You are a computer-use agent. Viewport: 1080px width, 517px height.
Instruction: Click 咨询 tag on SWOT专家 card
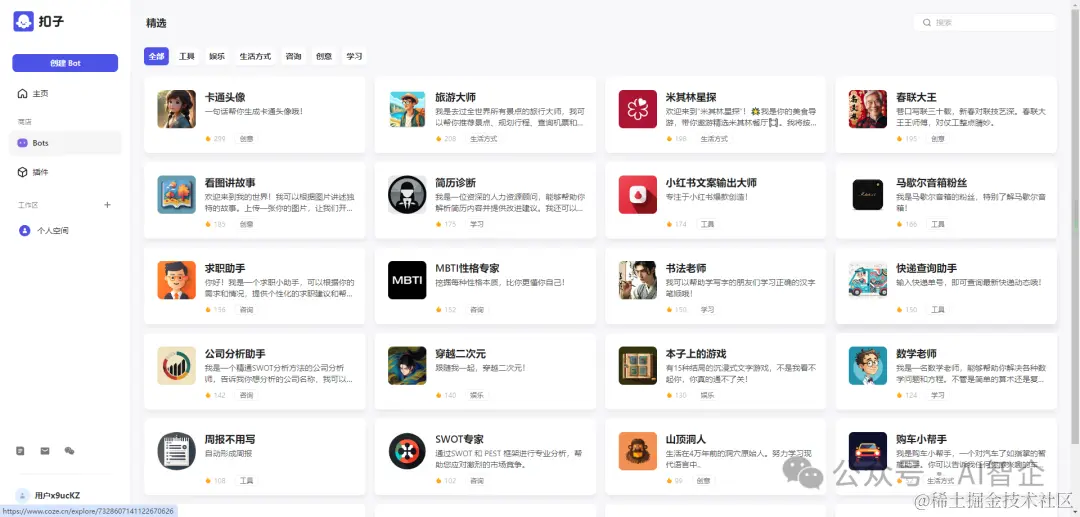[477, 481]
